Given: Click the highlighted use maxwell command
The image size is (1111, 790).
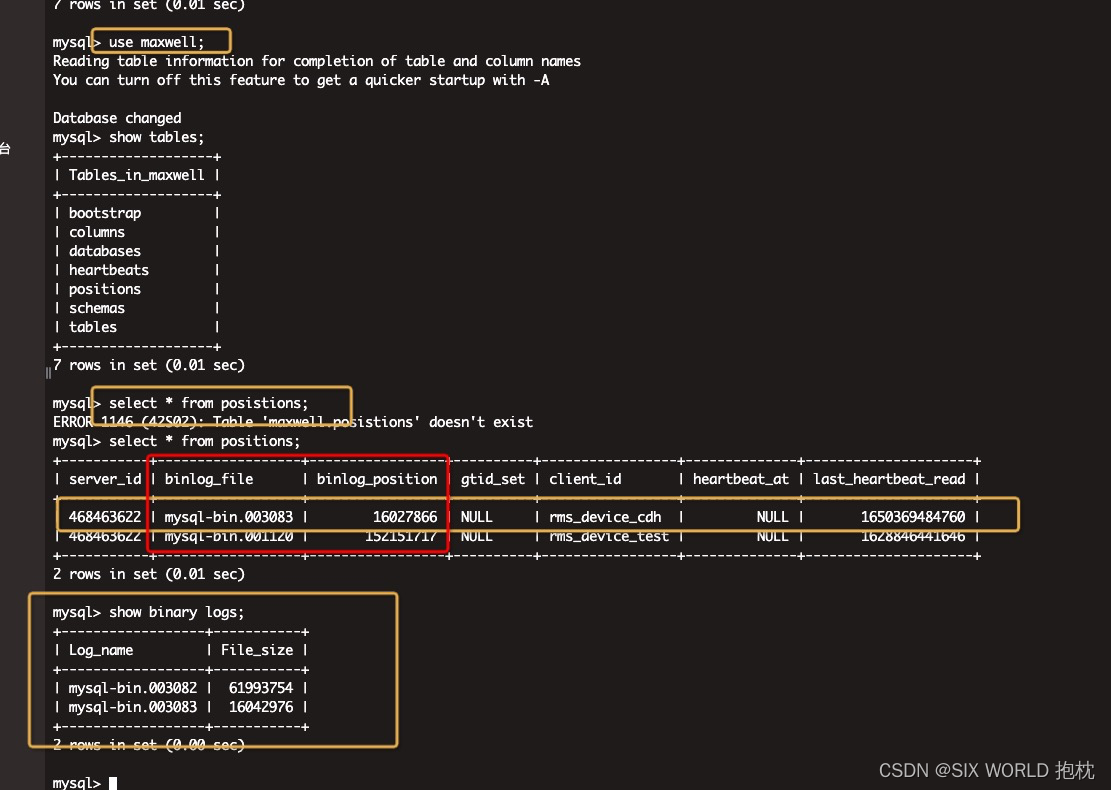Looking at the screenshot, I should click(161, 41).
